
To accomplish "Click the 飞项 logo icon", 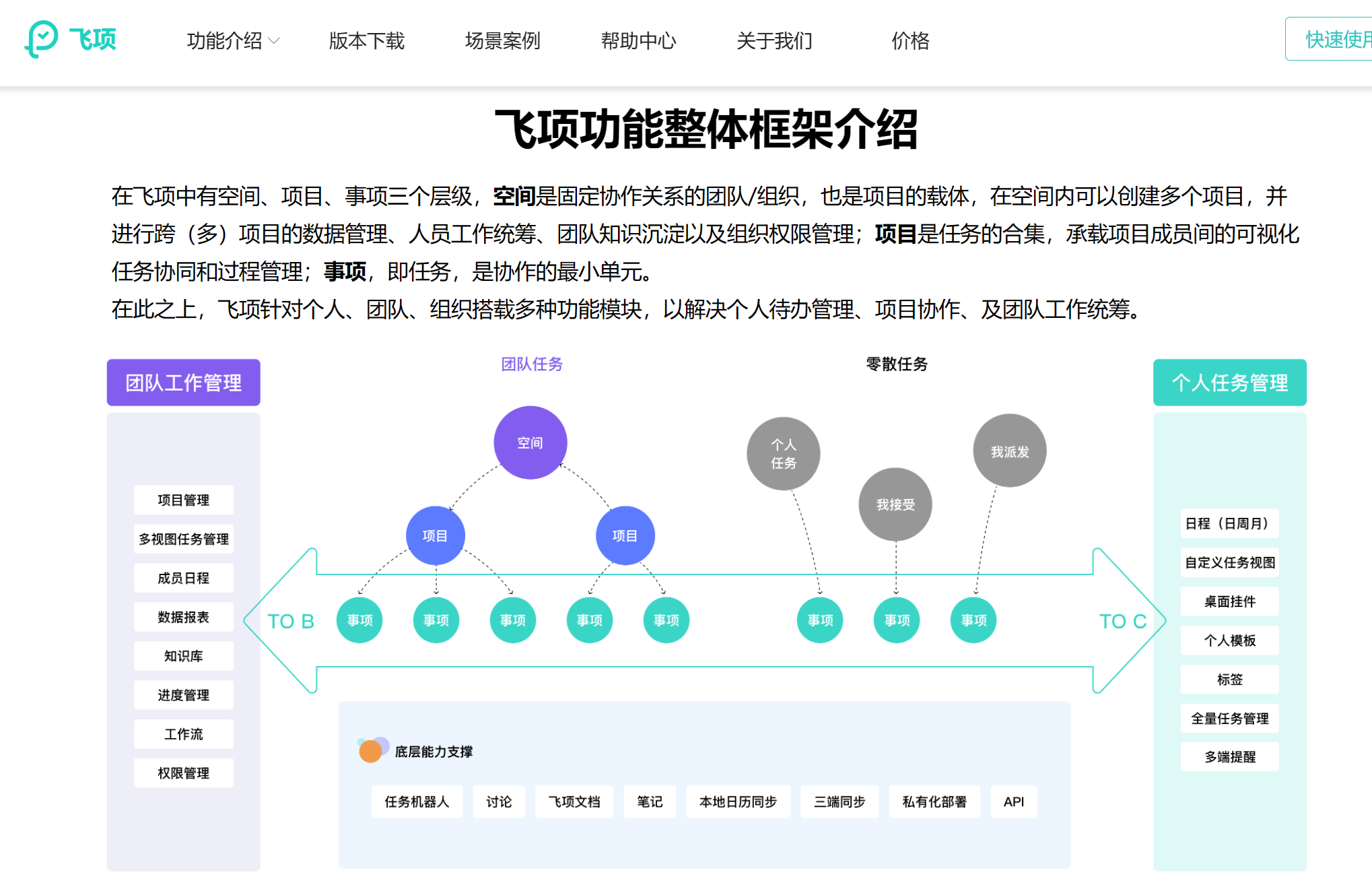I will tap(42, 39).
